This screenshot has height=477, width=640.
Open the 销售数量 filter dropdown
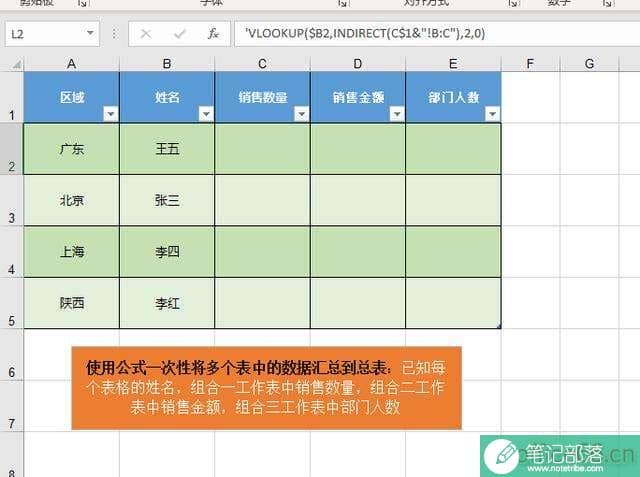click(302, 114)
